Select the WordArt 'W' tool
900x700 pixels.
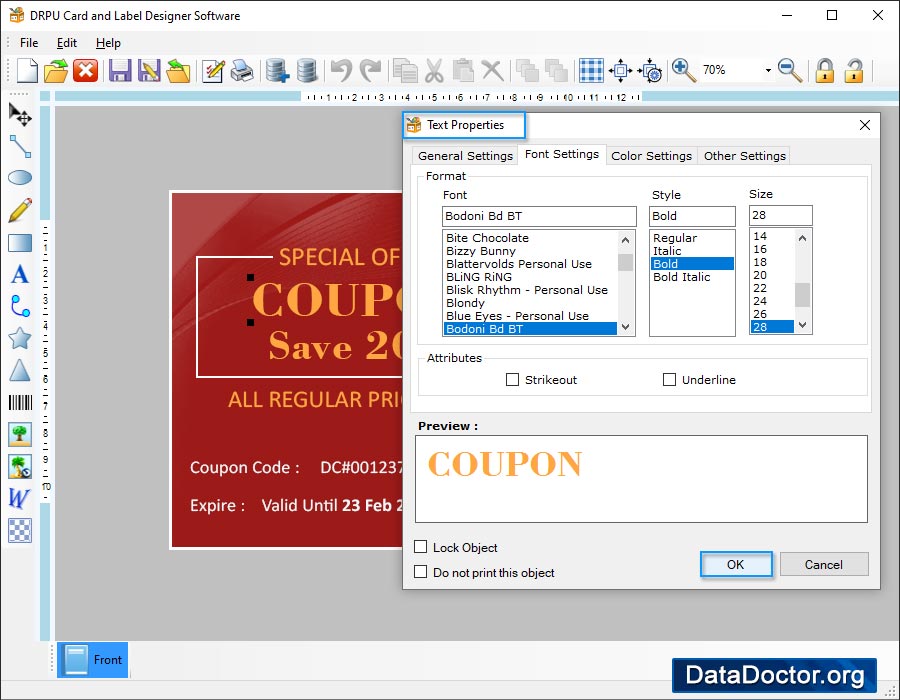[x=19, y=498]
